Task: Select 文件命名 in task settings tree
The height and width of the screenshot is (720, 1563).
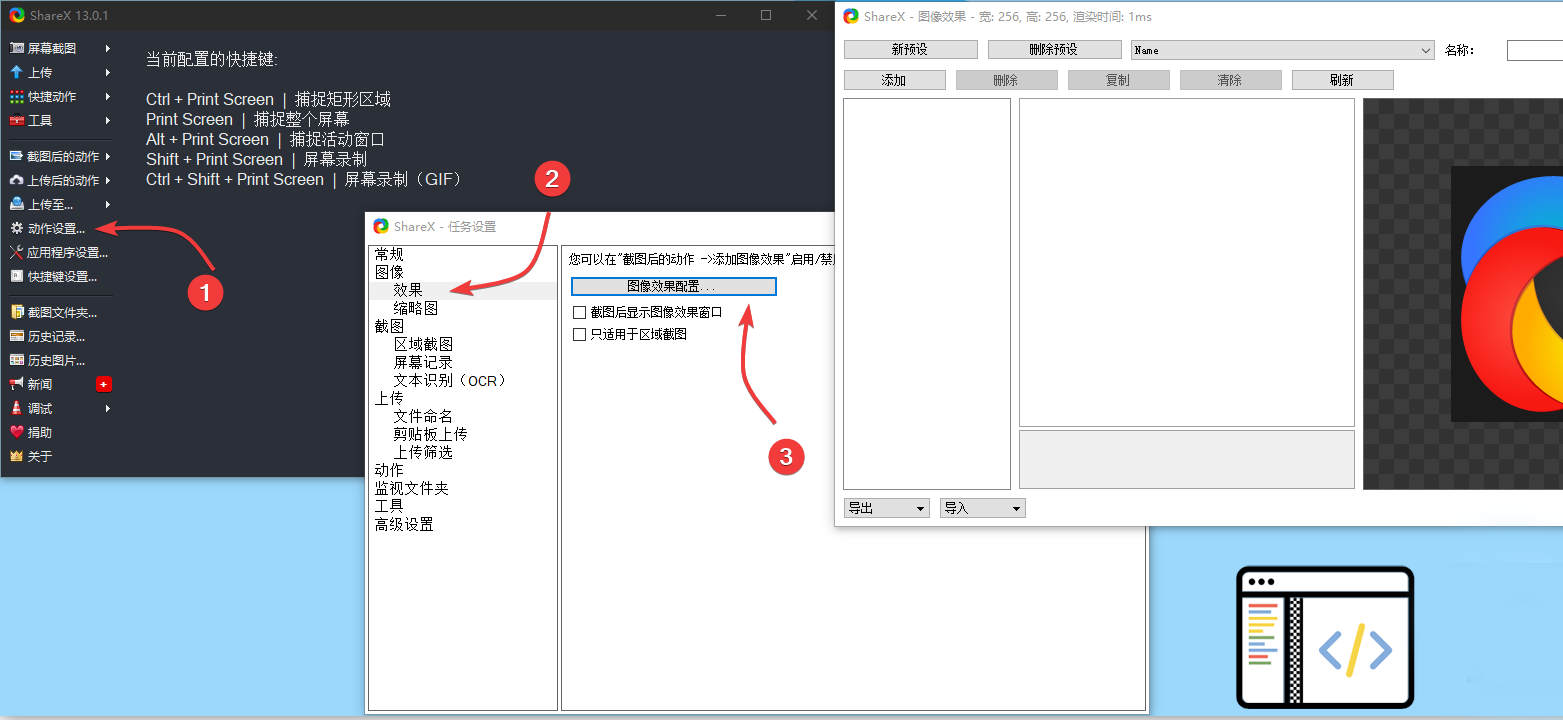Action: (x=423, y=416)
